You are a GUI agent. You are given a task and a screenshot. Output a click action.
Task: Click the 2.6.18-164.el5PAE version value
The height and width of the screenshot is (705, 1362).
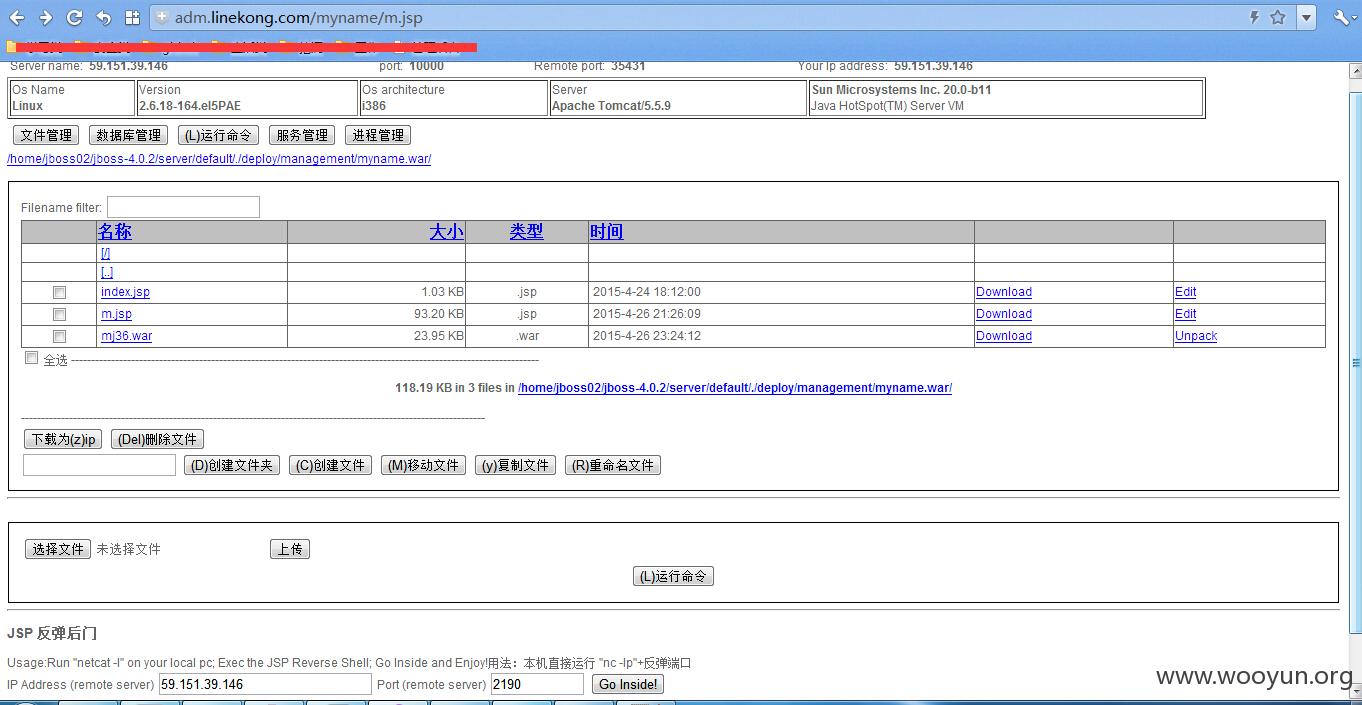coord(190,105)
